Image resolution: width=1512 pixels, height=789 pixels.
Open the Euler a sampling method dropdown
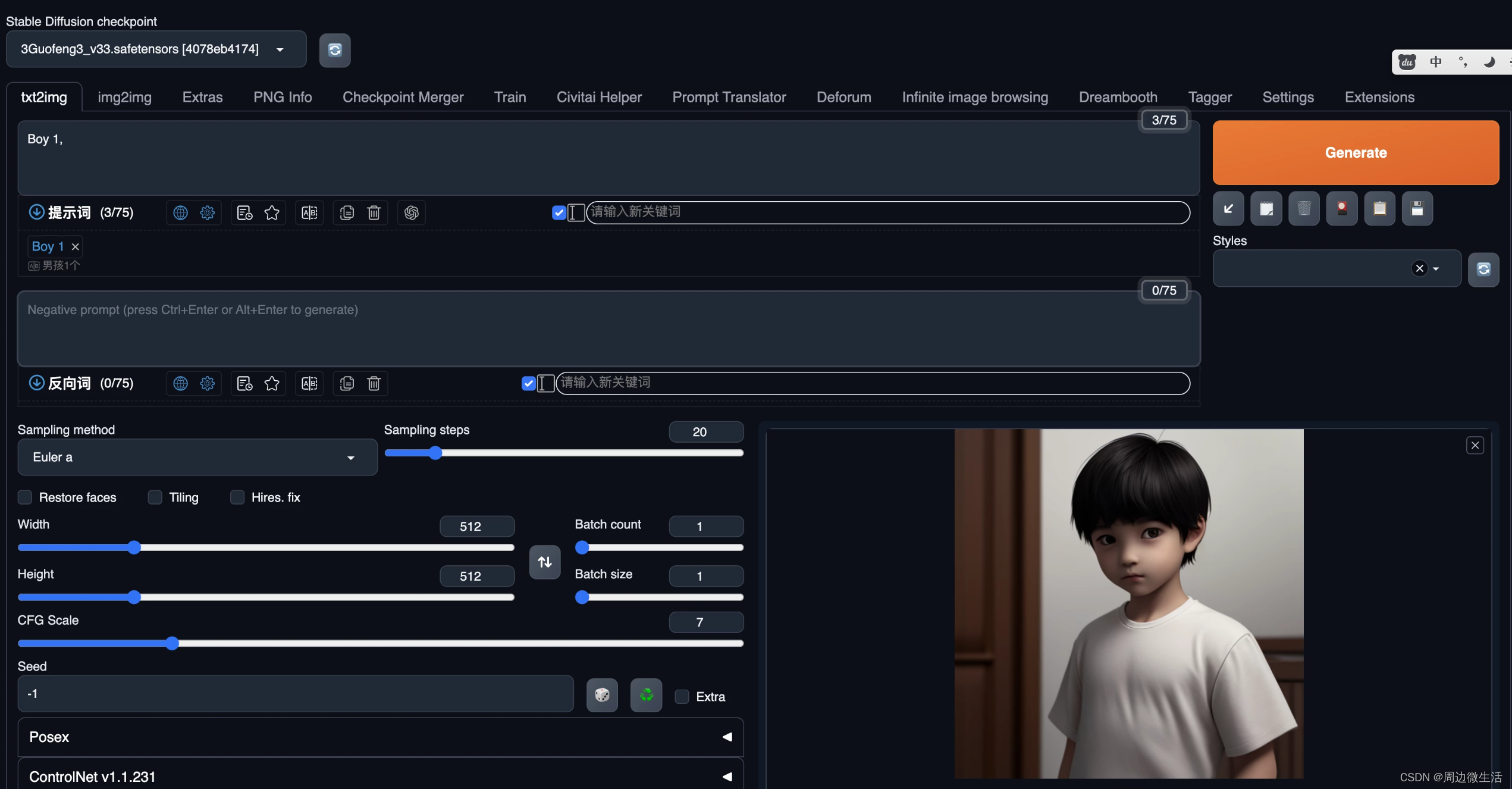[x=197, y=457]
